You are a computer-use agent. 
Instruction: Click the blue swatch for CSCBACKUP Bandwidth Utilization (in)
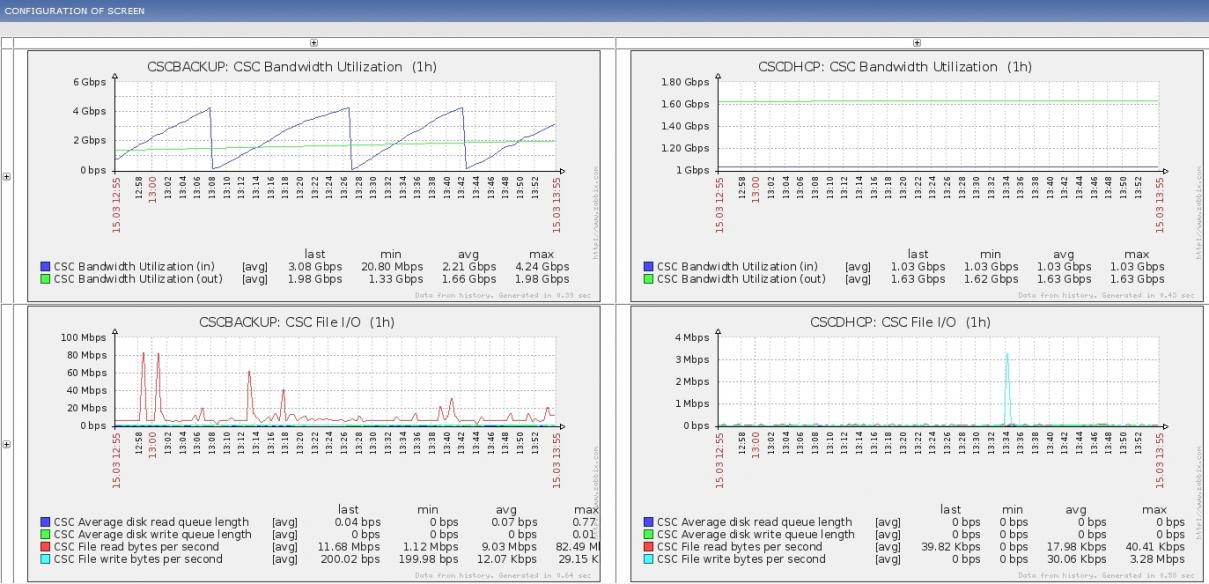pos(45,267)
